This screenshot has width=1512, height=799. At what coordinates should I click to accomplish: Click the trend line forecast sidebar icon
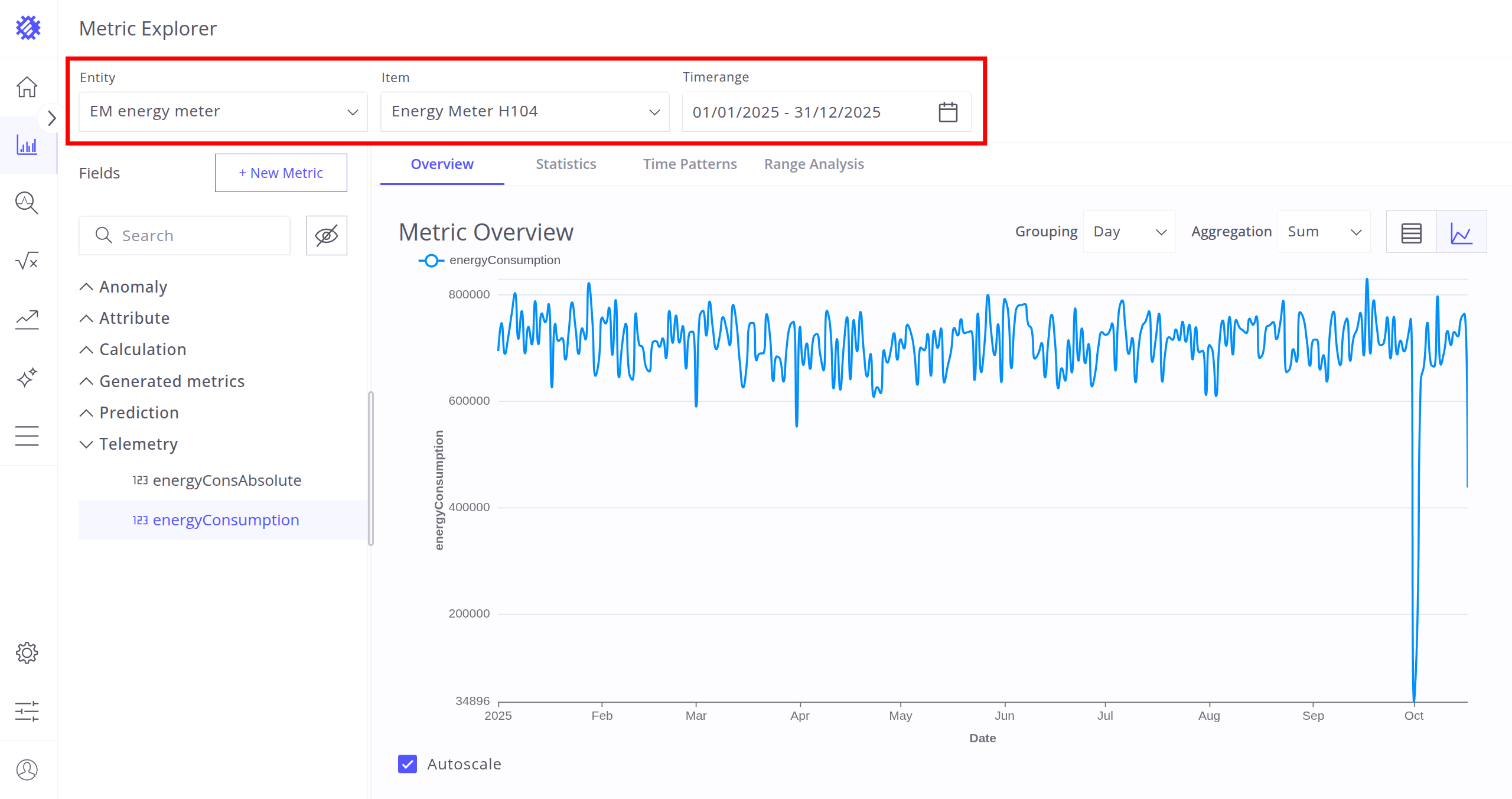point(27,319)
